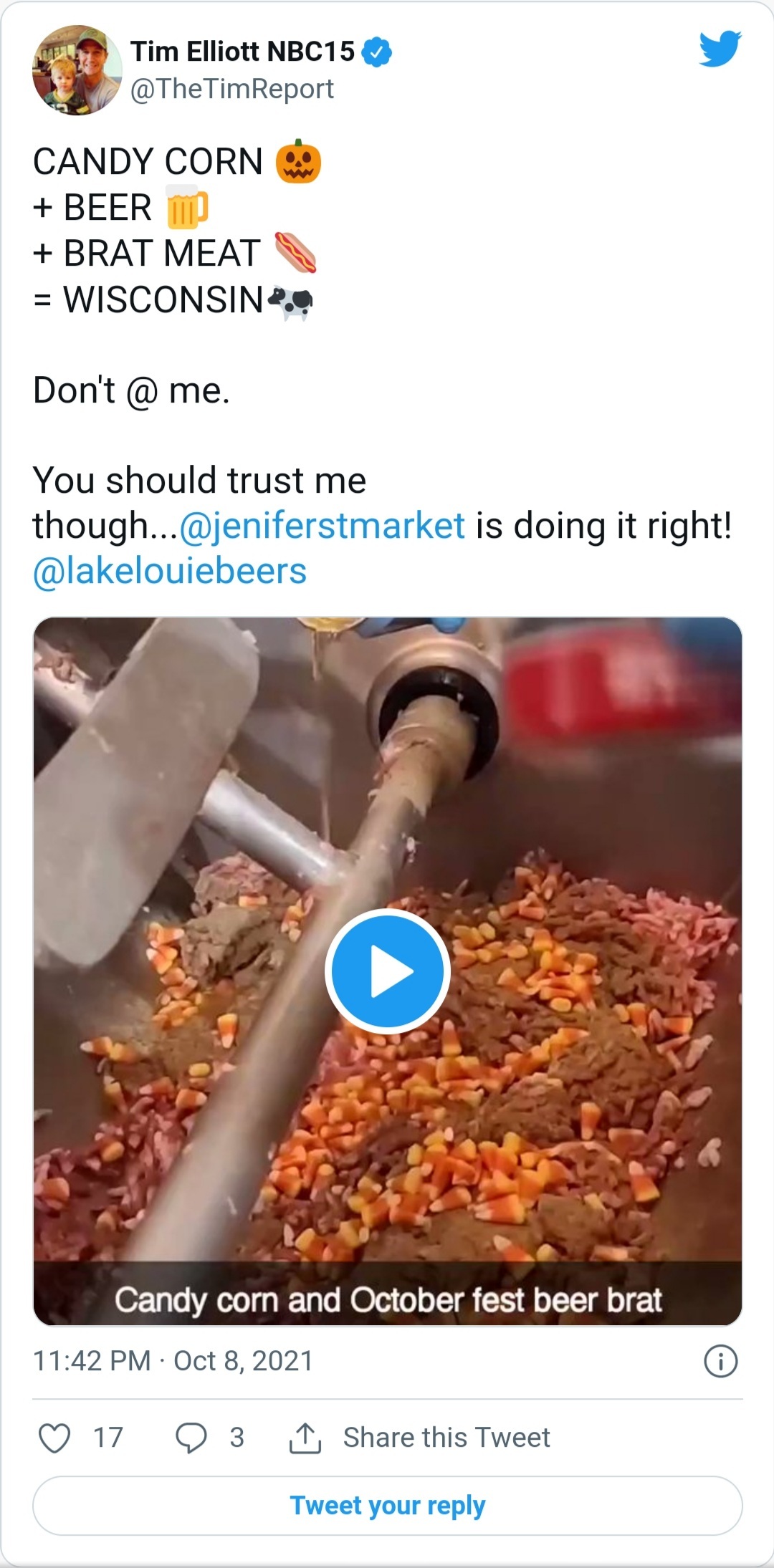Click the tweet text "Don't @ me."
Image resolution: width=774 pixels, height=1568 pixels.
click(131, 391)
